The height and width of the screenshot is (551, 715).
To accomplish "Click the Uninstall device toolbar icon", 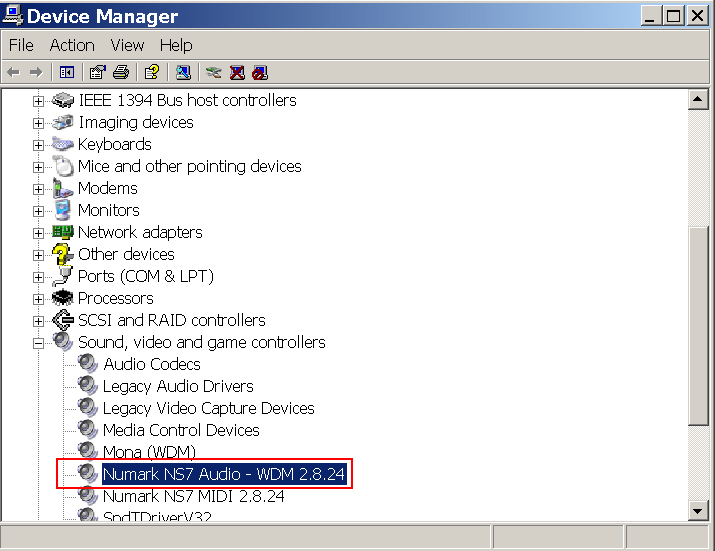I will (x=237, y=72).
